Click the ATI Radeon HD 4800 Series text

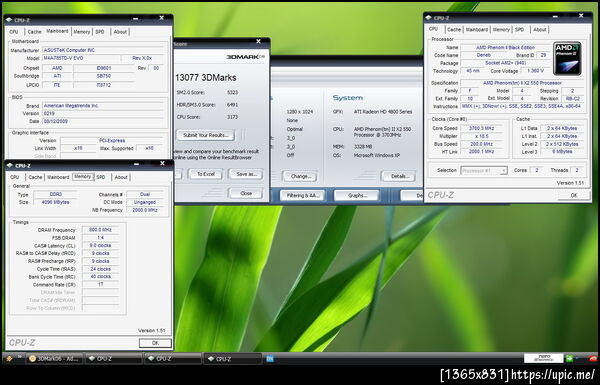point(383,112)
